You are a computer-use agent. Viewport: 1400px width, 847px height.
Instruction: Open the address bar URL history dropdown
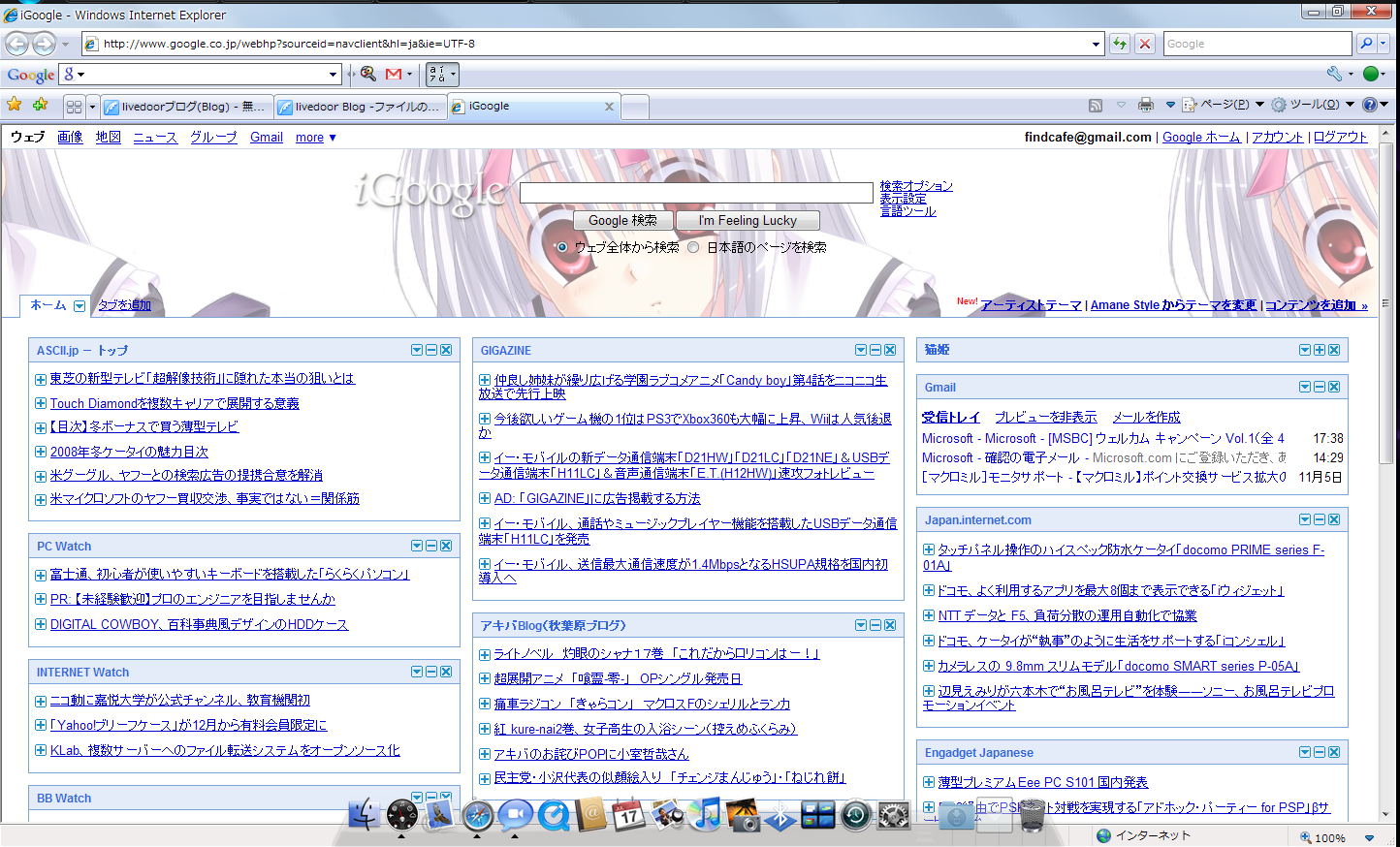[x=1097, y=44]
